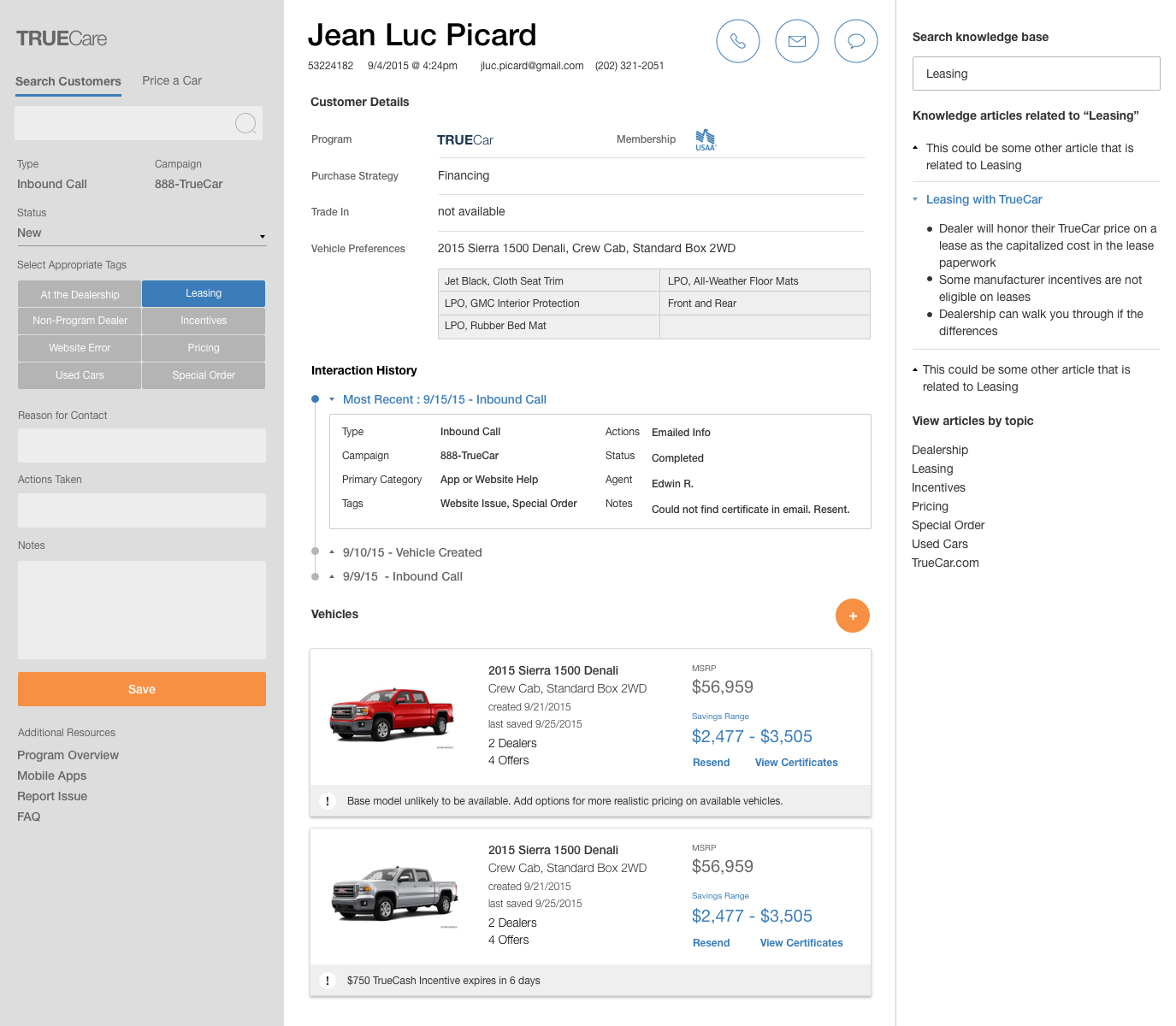Click the magnifier in the customer search bar
The image size is (1176, 1026).
[246, 123]
